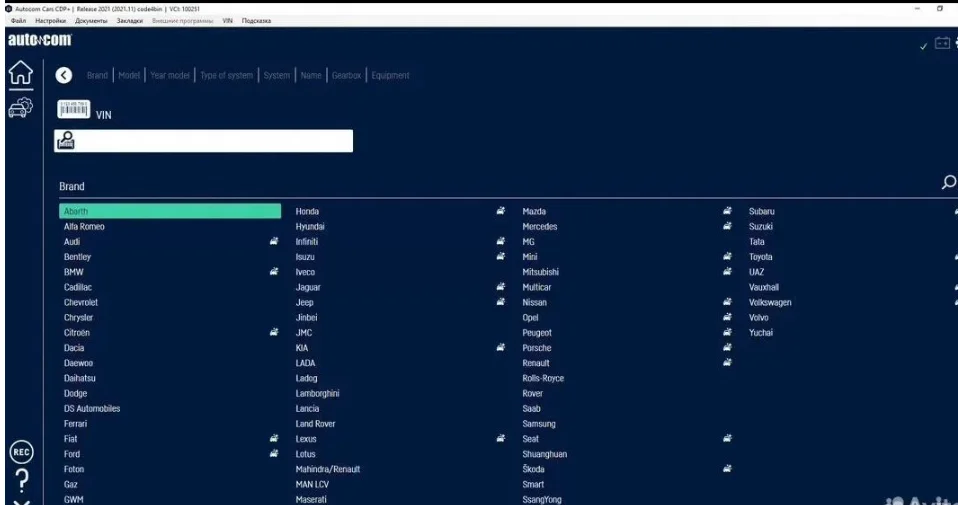
Task: Choose Bentley from the brand list
Action: point(77,256)
